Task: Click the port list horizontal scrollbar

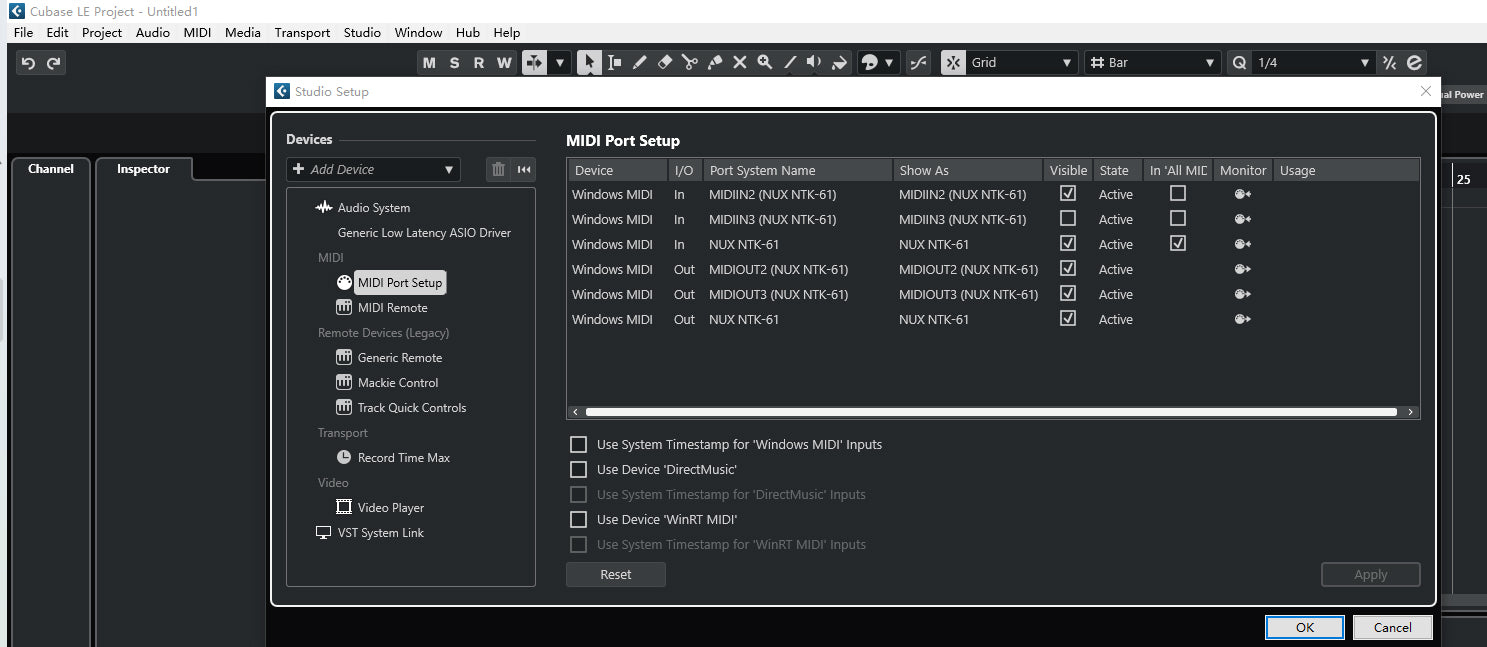Action: 990,412
